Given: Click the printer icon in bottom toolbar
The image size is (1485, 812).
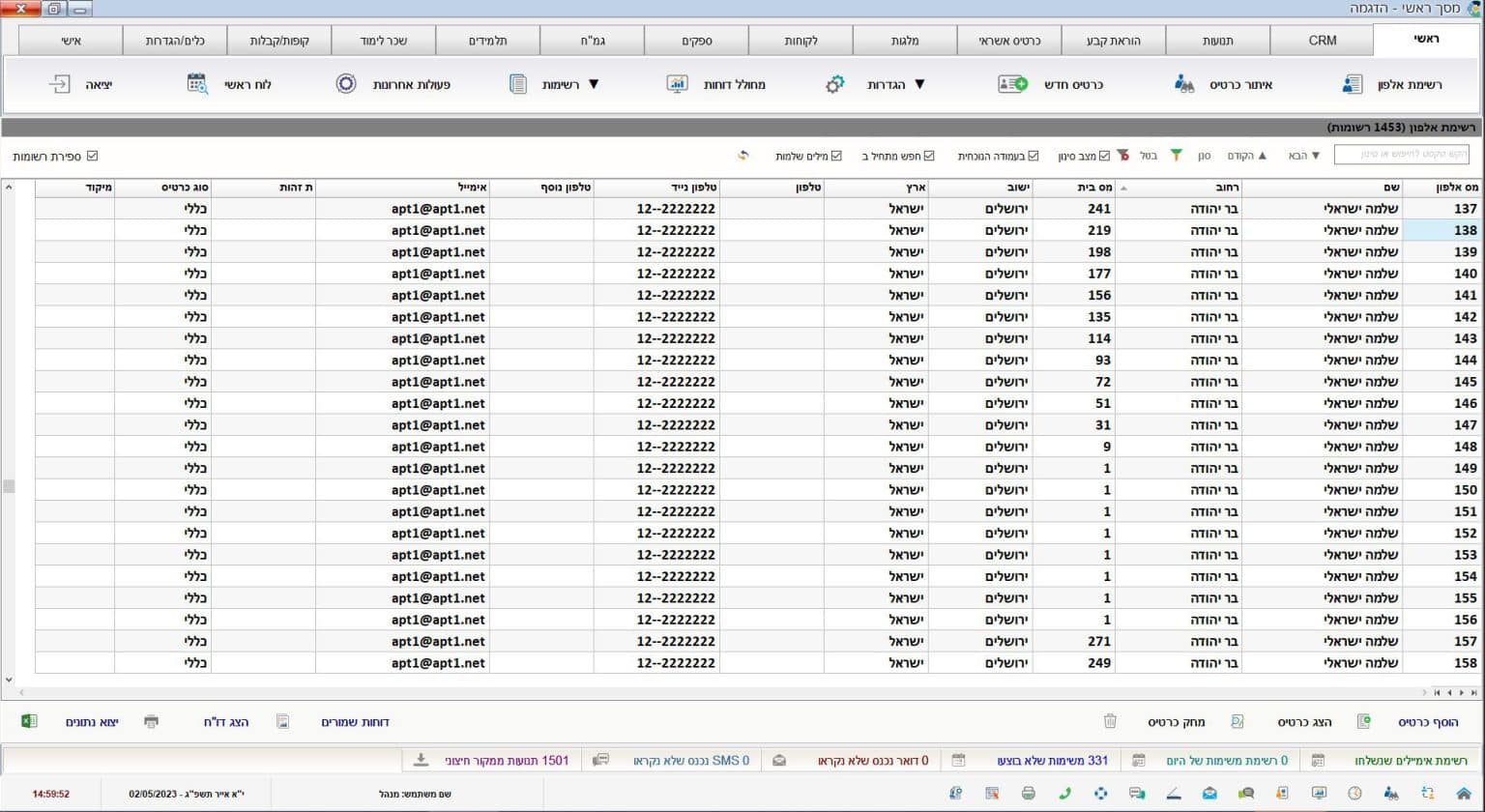Looking at the screenshot, I should tap(1028, 794).
